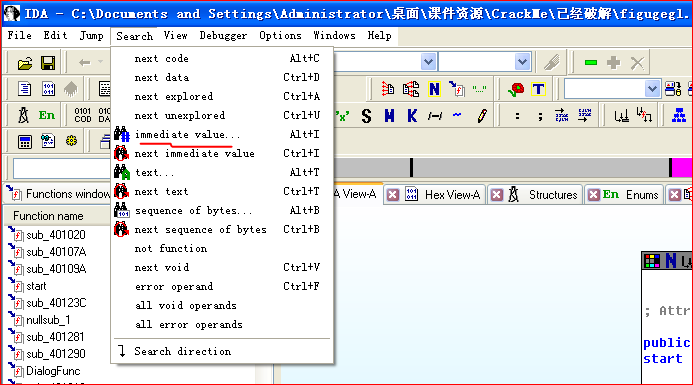Click the blue graph hierarchy icon
Viewport: 693px width, 385px height.
coord(679,115)
